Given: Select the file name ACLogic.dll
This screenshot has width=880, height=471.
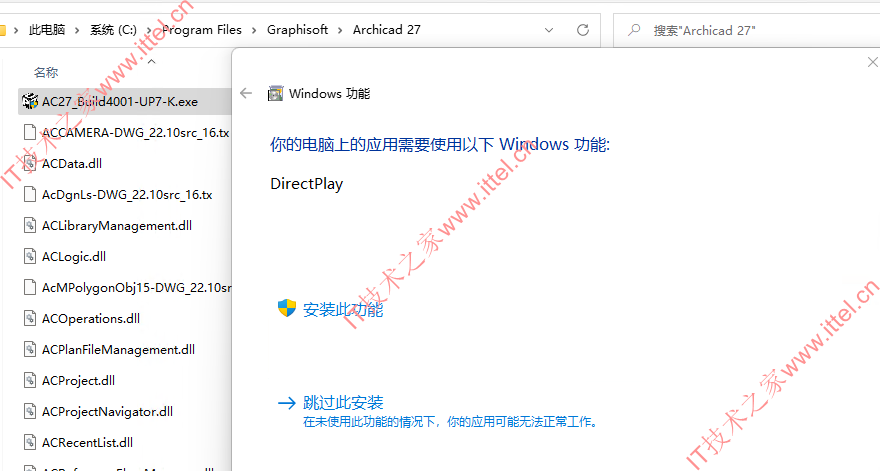Looking at the screenshot, I should point(74,257).
